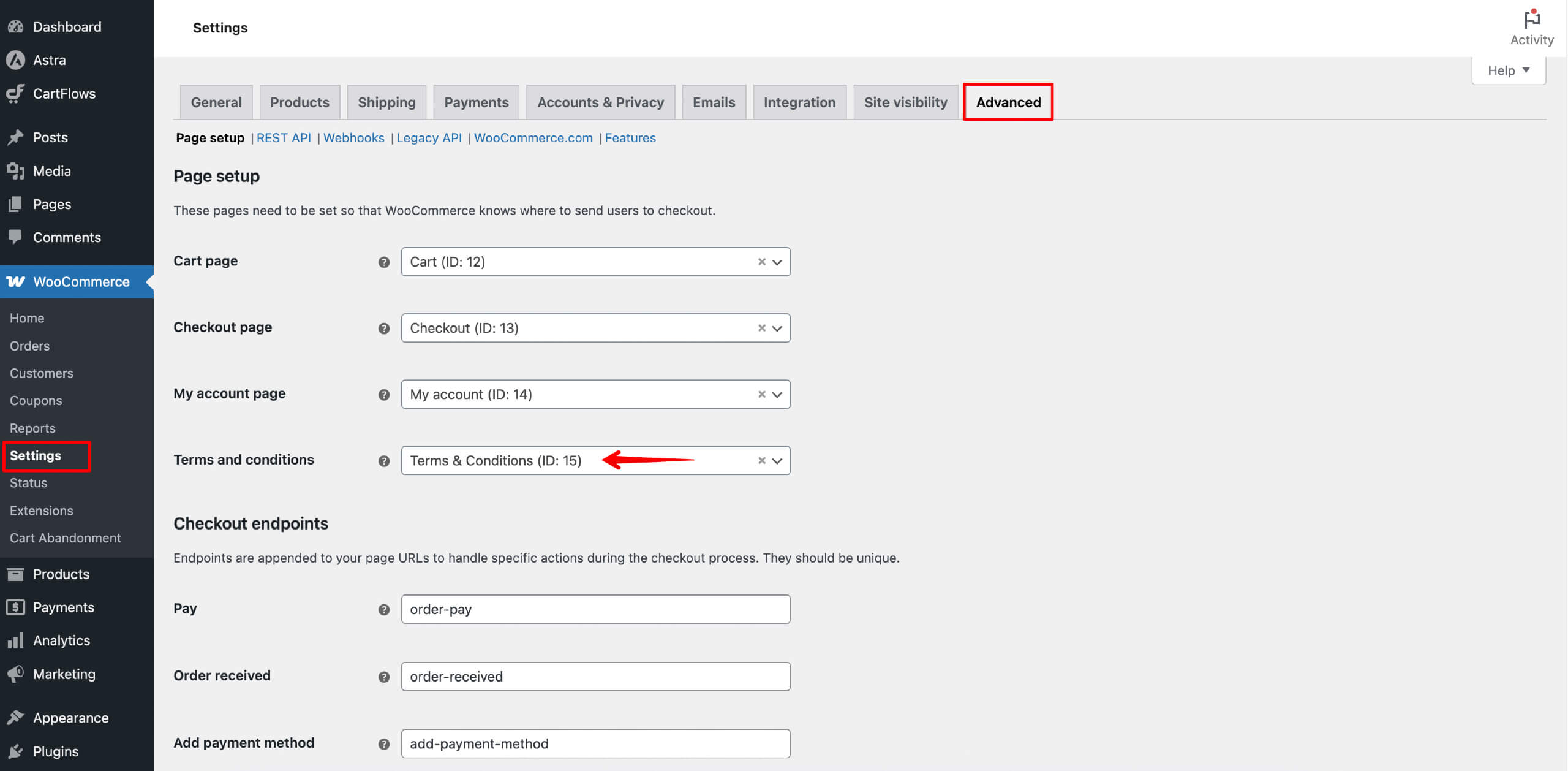Expand the Checkout page dropdown
This screenshot has width=1568, height=771.
[777, 329]
